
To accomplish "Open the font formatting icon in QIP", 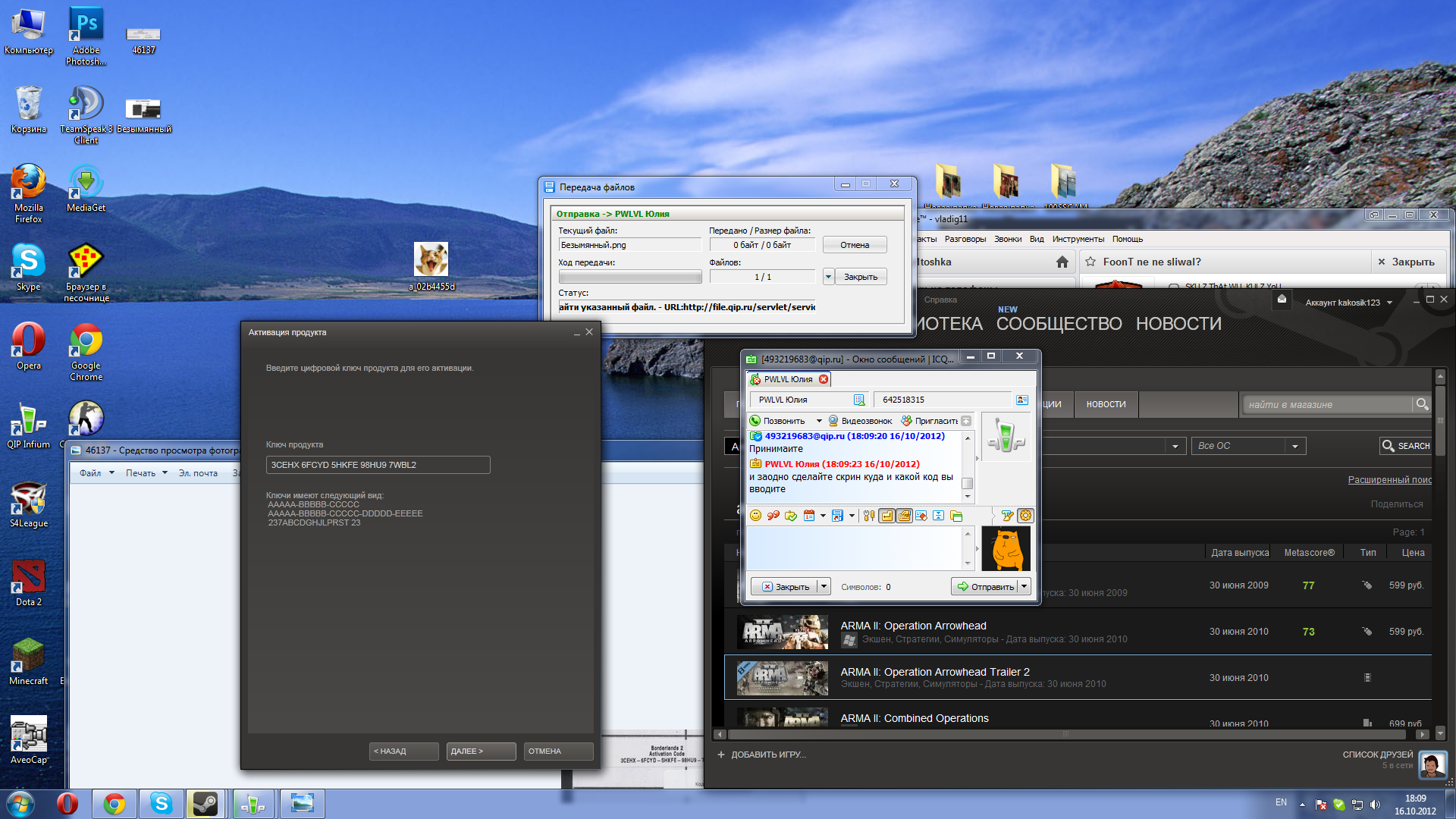I will tap(1007, 516).
